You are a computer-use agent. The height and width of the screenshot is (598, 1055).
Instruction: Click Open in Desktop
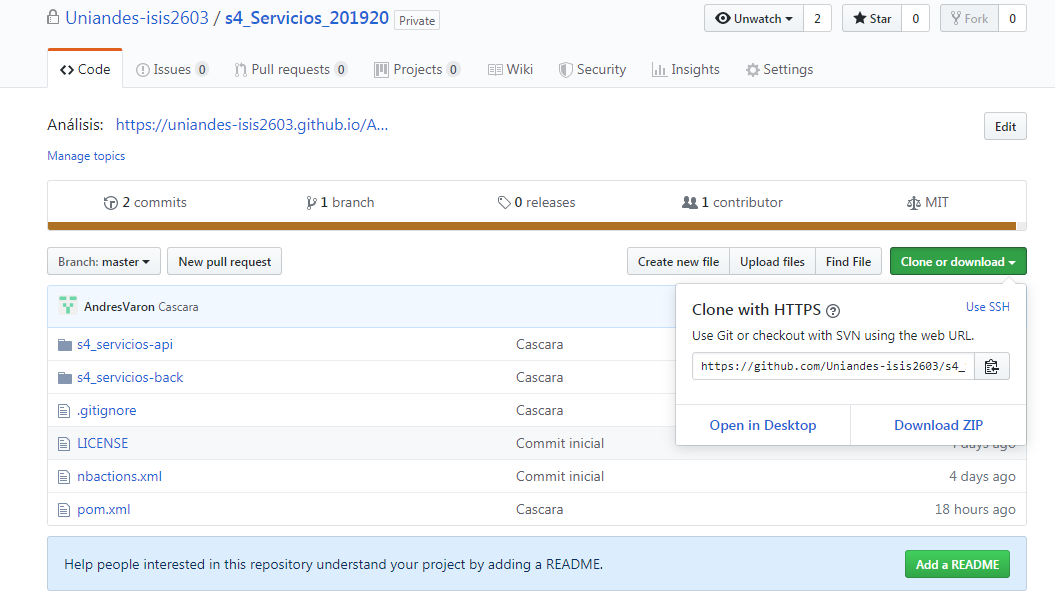coord(763,425)
